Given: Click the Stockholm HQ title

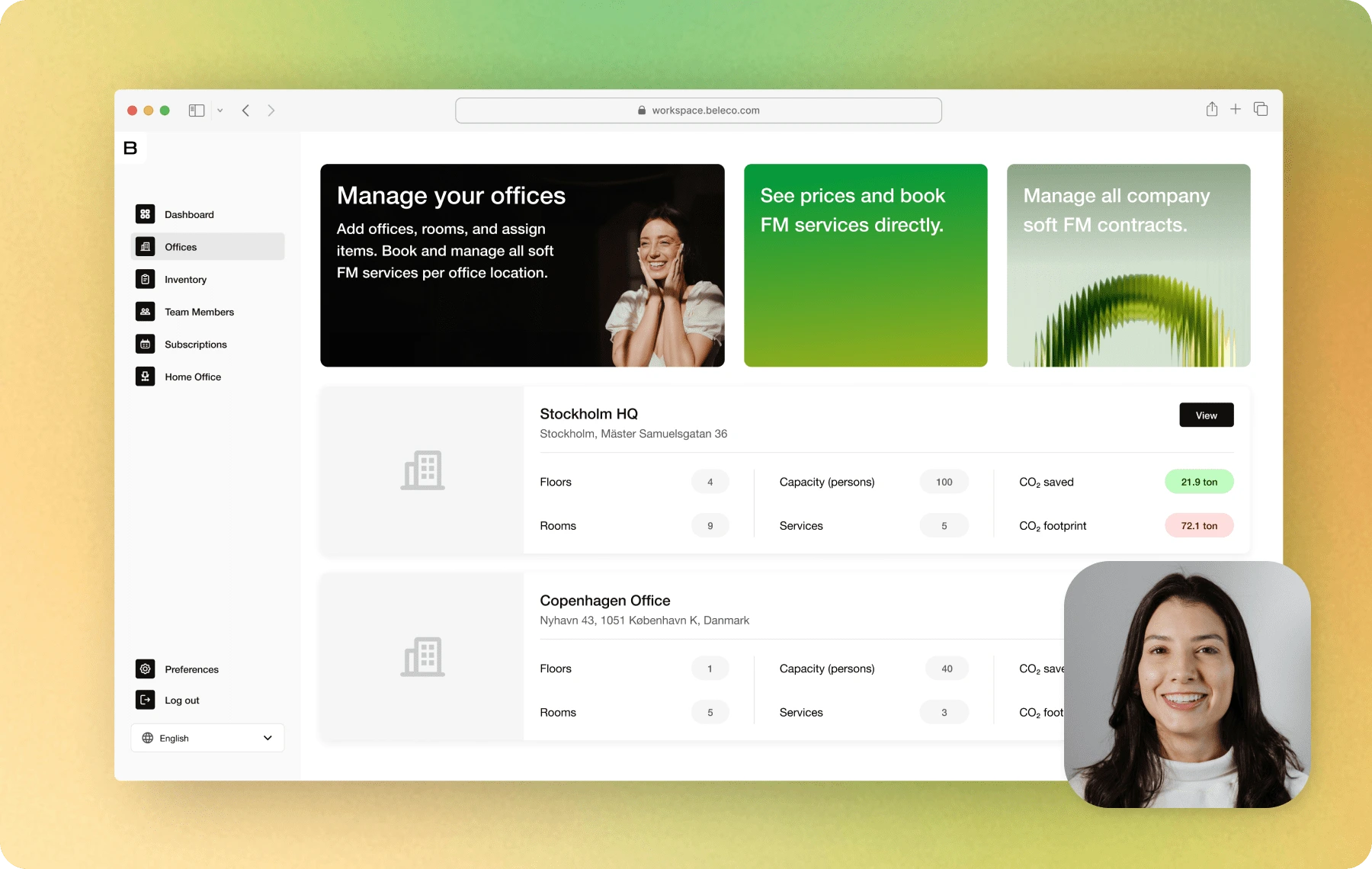Looking at the screenshot, I should point(588,414).
